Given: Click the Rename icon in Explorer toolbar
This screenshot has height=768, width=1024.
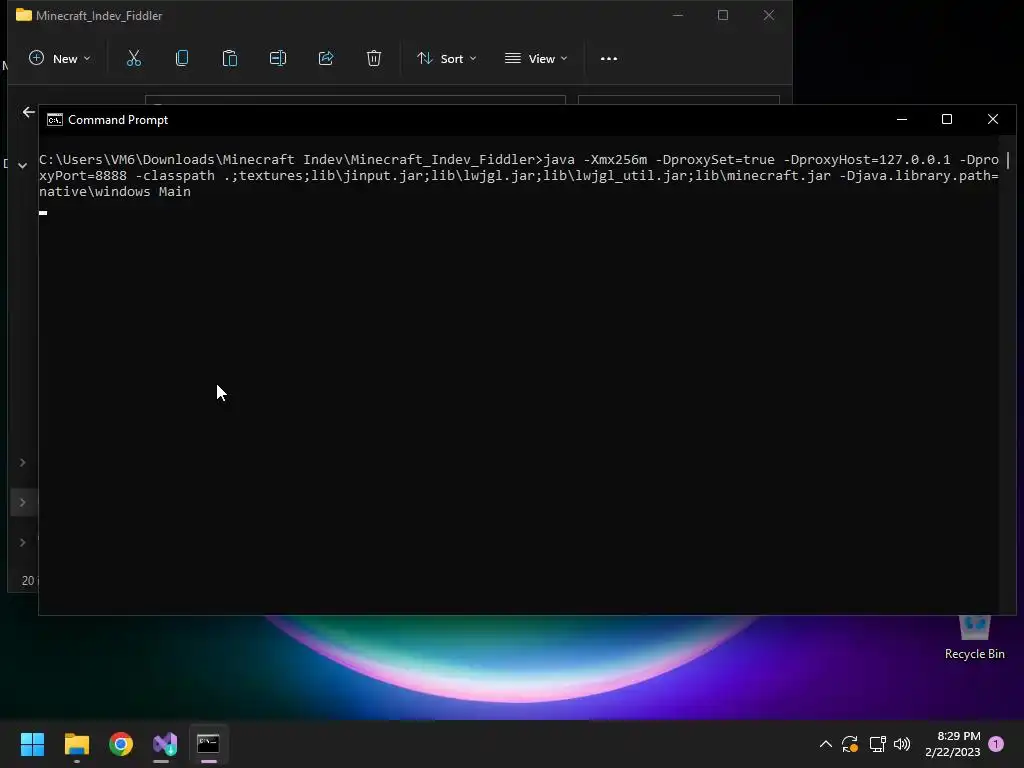Looking at the screenshot, I should 278,59.
